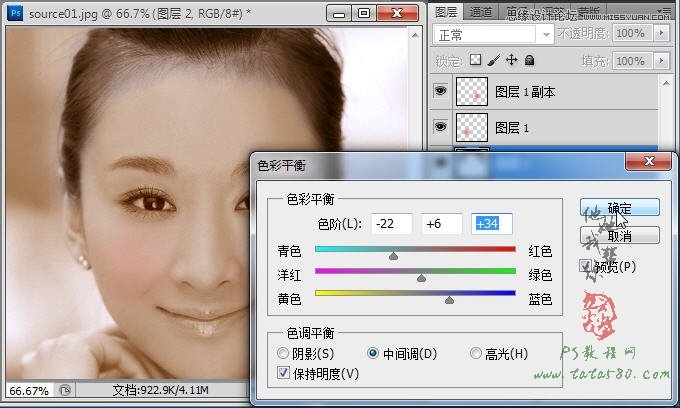Switch to the 通道 tab
This screenshot has width=680, height=408.
click(x=481, y=12)
